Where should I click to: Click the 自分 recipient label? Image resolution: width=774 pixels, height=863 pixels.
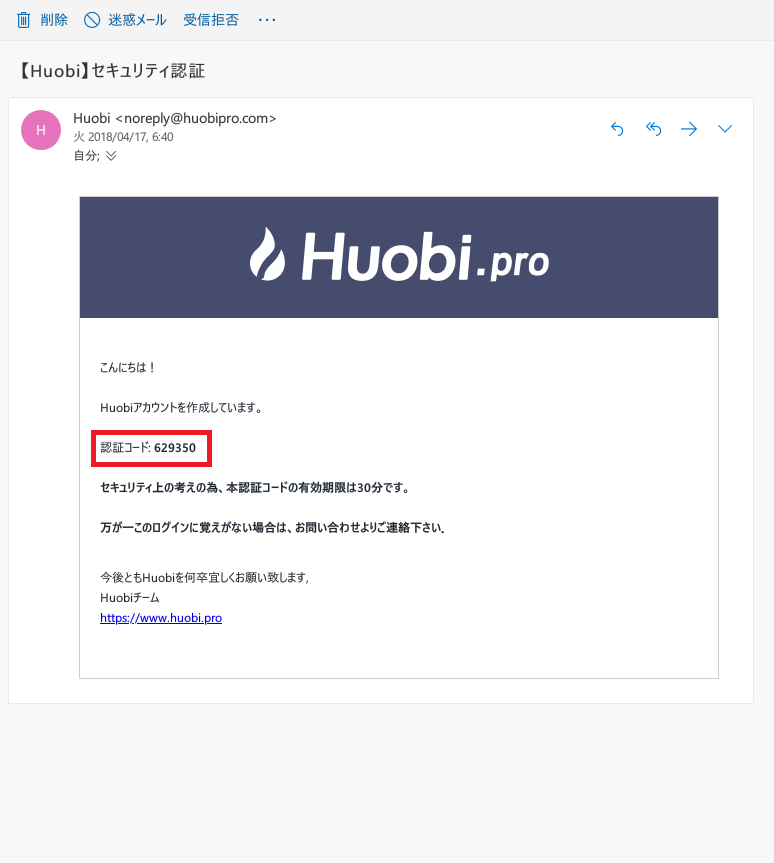[x=86, y=156]
